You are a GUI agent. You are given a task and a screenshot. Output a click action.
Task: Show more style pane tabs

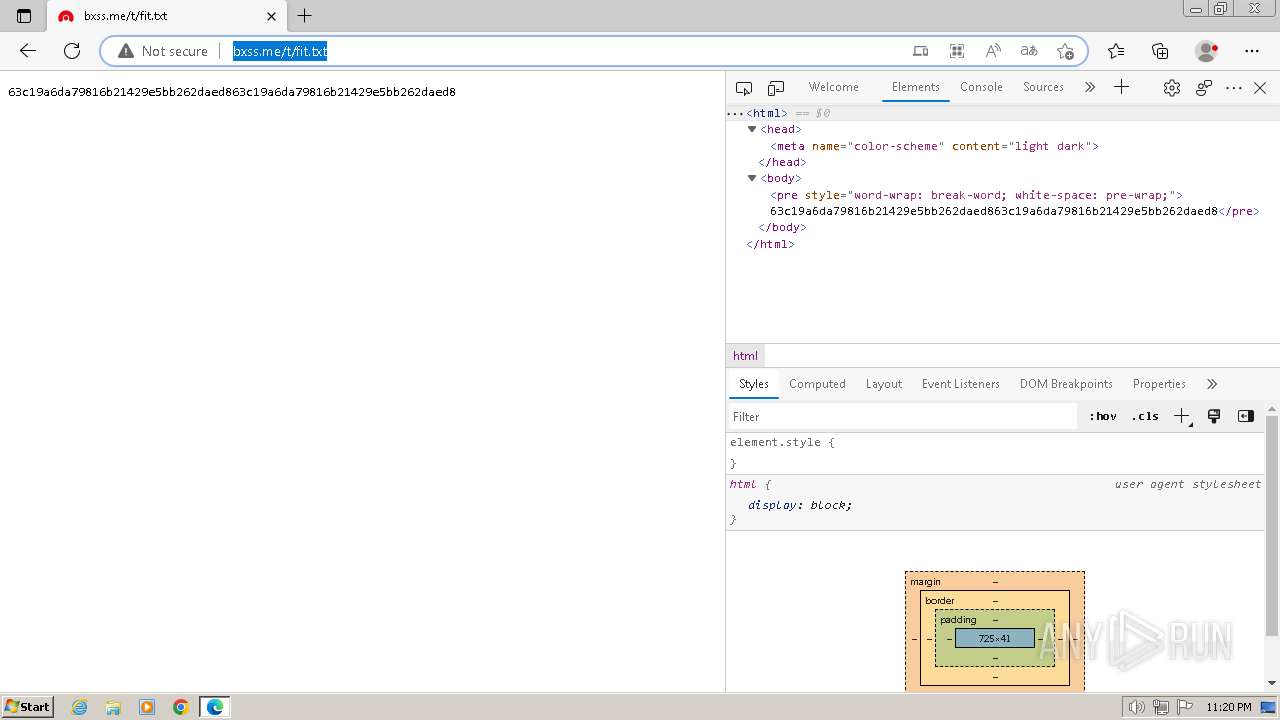click(x=1212, y=384)
